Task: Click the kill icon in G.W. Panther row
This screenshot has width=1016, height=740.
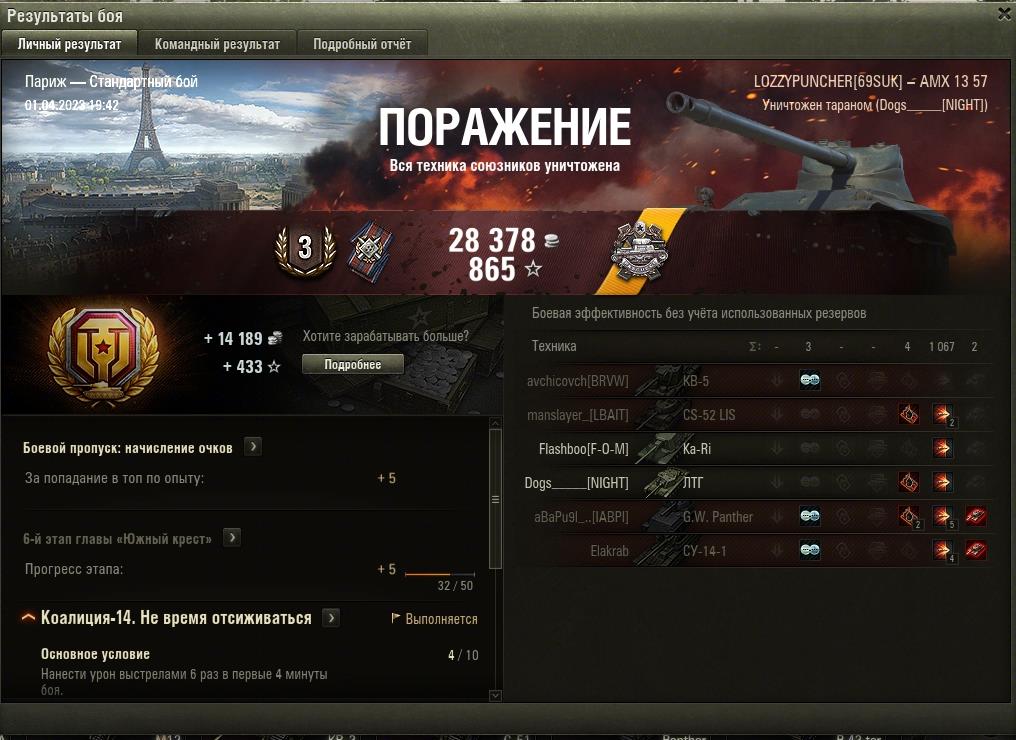Action: coord(976,516)
